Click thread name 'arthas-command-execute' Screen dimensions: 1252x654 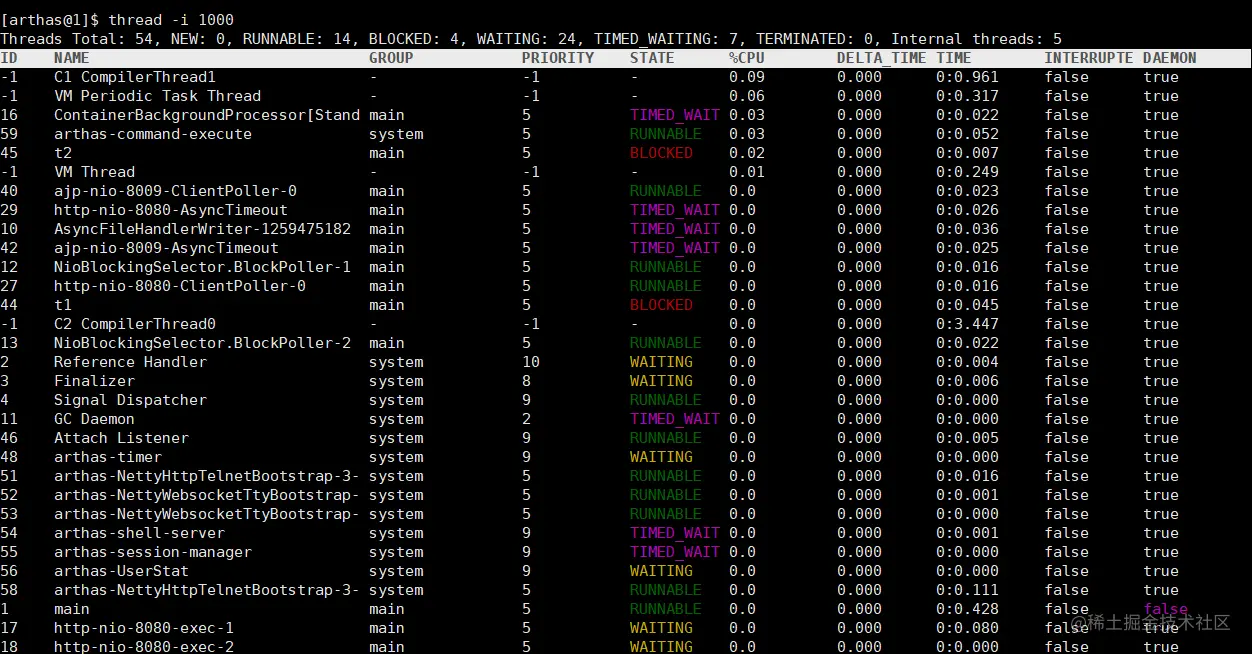coord(153,133)
